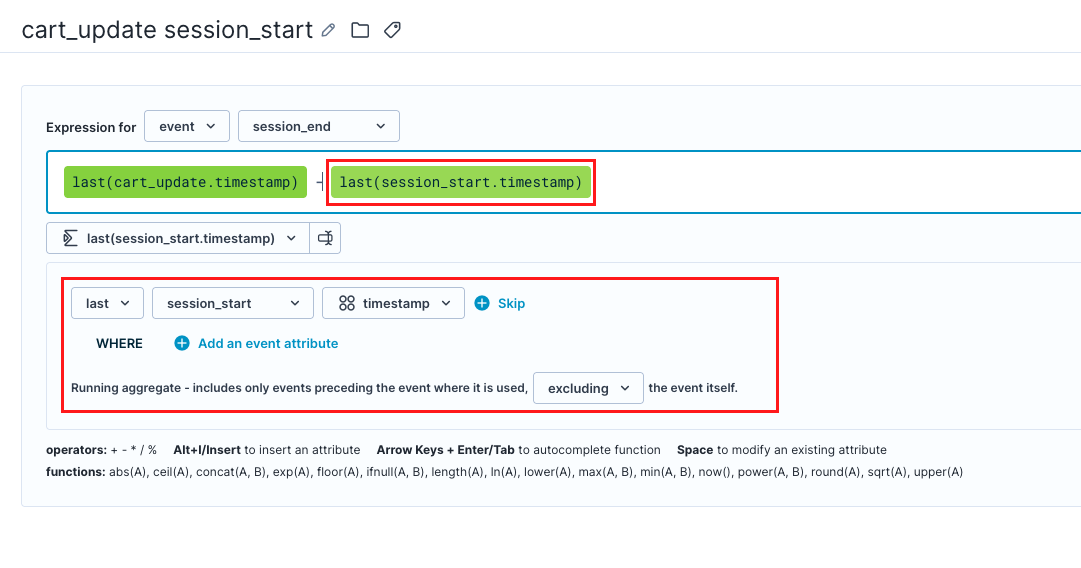
Task: Click the plus icon beside Skip
Action: 482,303
